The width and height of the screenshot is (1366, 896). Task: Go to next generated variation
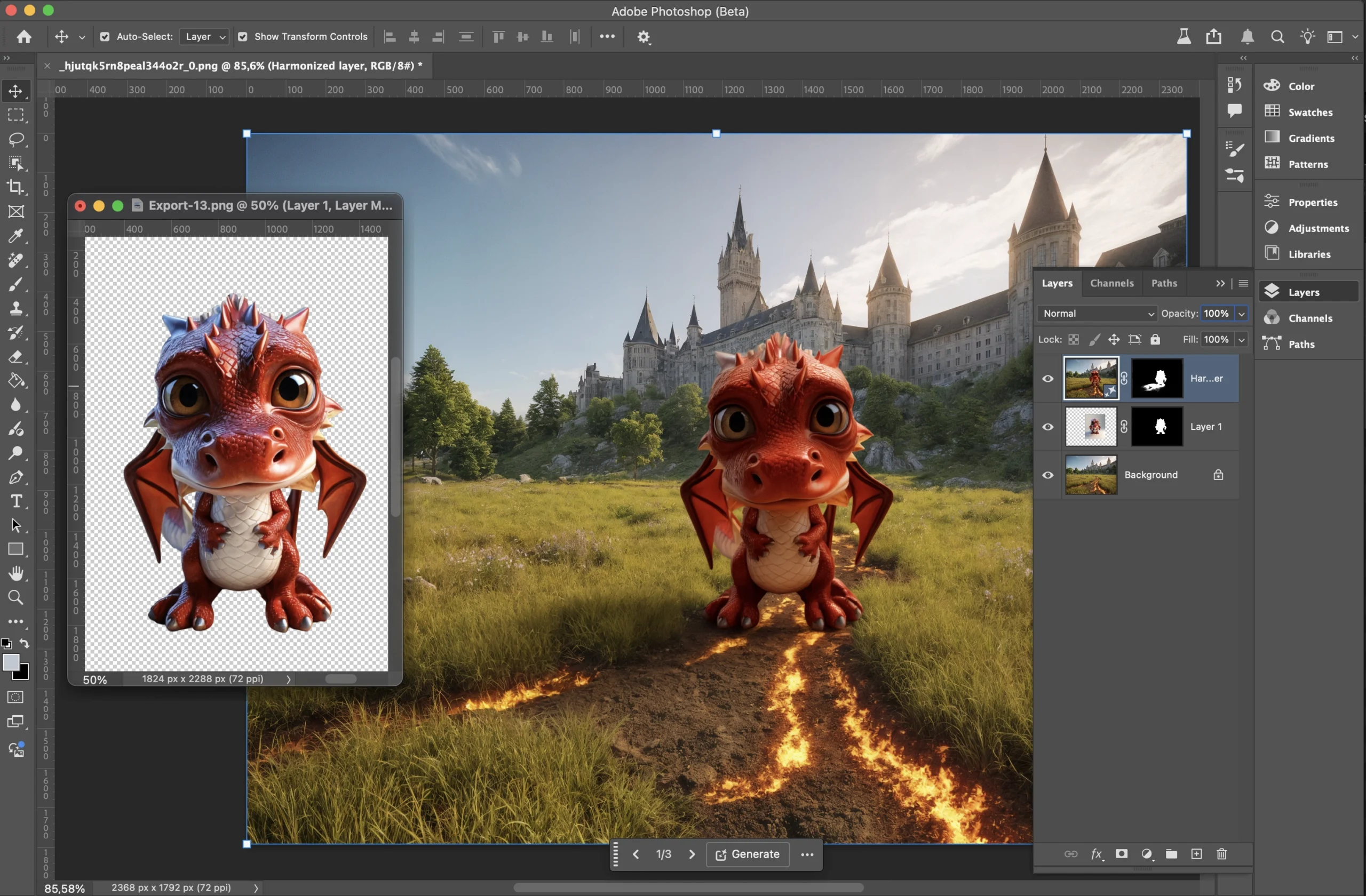pyautogui.click(x=692, y=854)
